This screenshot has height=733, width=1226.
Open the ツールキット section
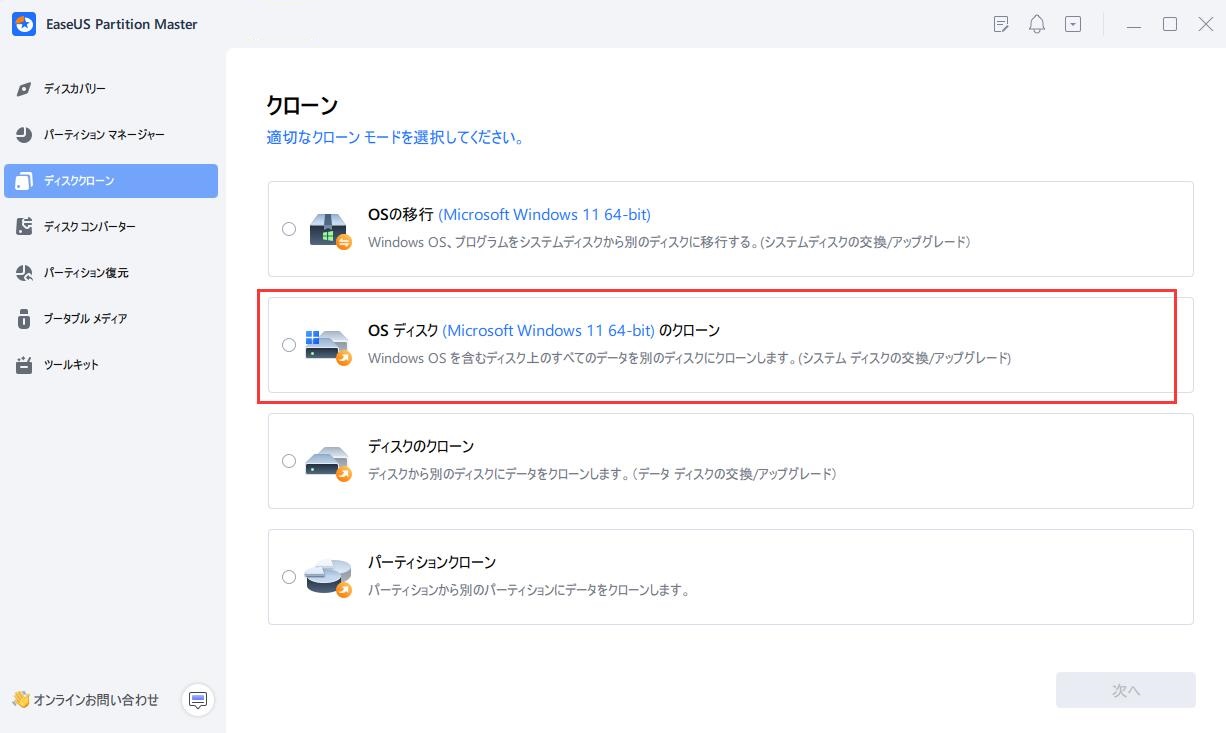point(111,365)
